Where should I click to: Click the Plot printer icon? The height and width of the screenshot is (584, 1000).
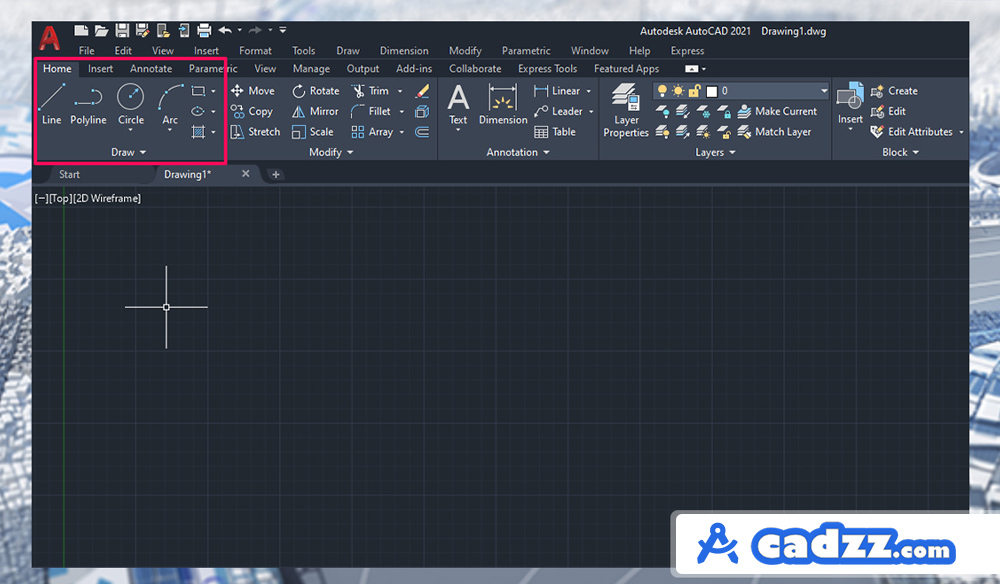[x=204, y=30]
